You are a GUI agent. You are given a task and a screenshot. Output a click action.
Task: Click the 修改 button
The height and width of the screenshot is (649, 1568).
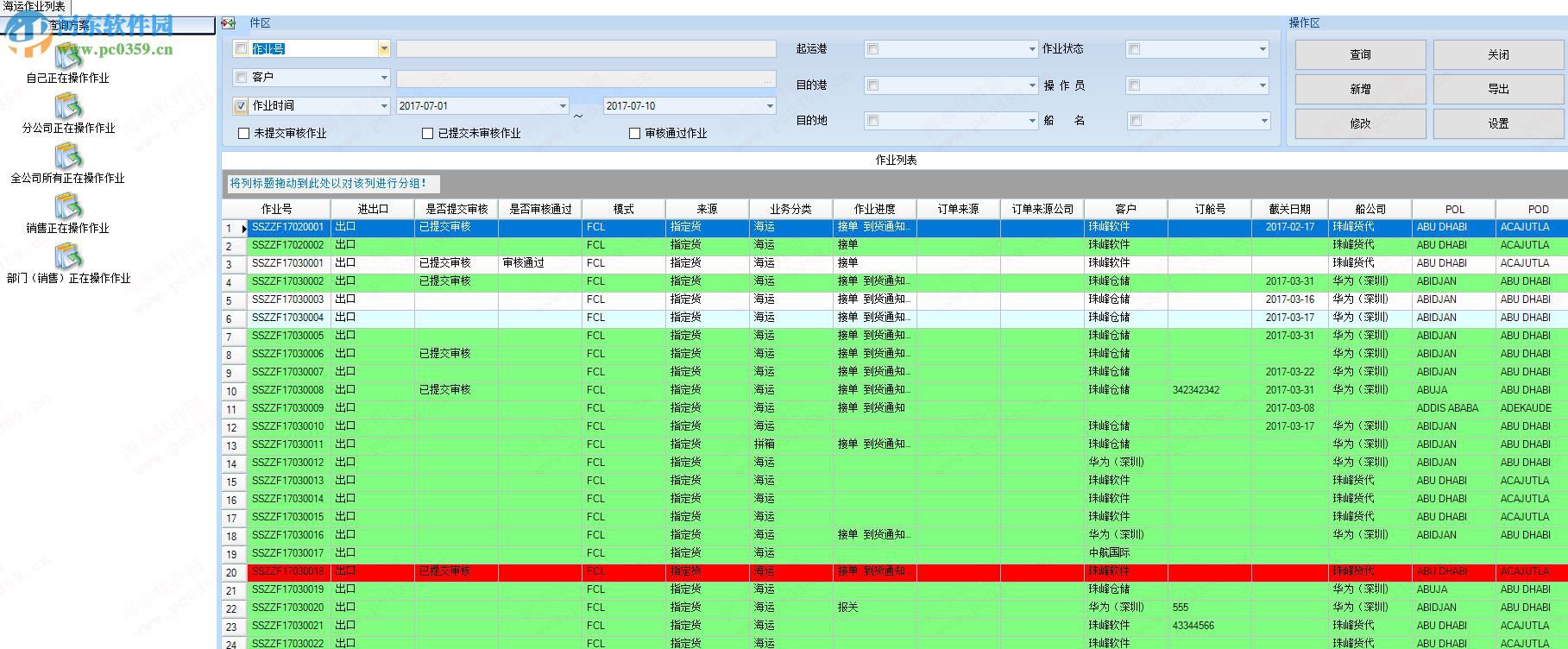pos(1360,123)
